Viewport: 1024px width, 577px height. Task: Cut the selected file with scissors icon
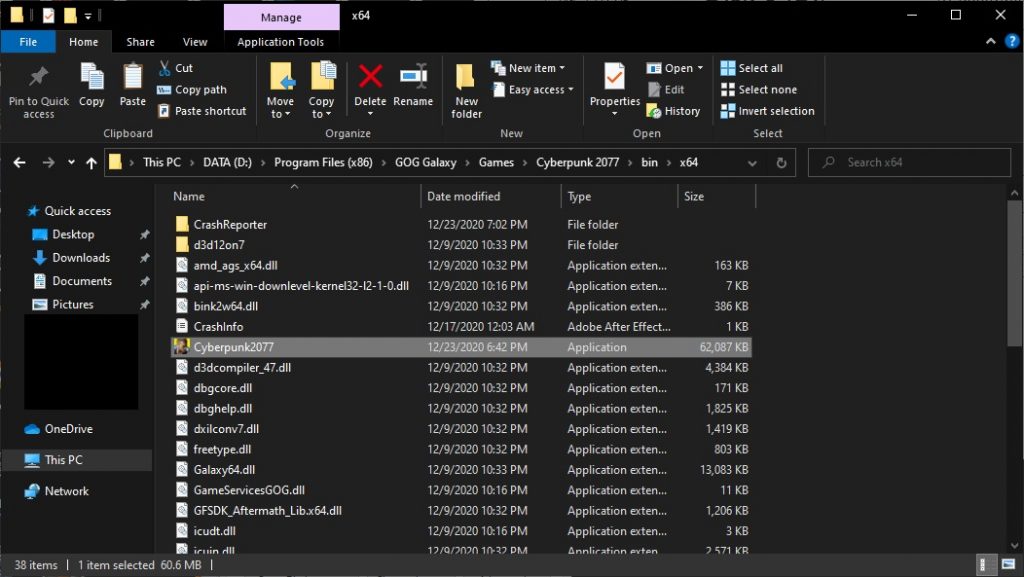pyautogui.click(x=165, y=68)
